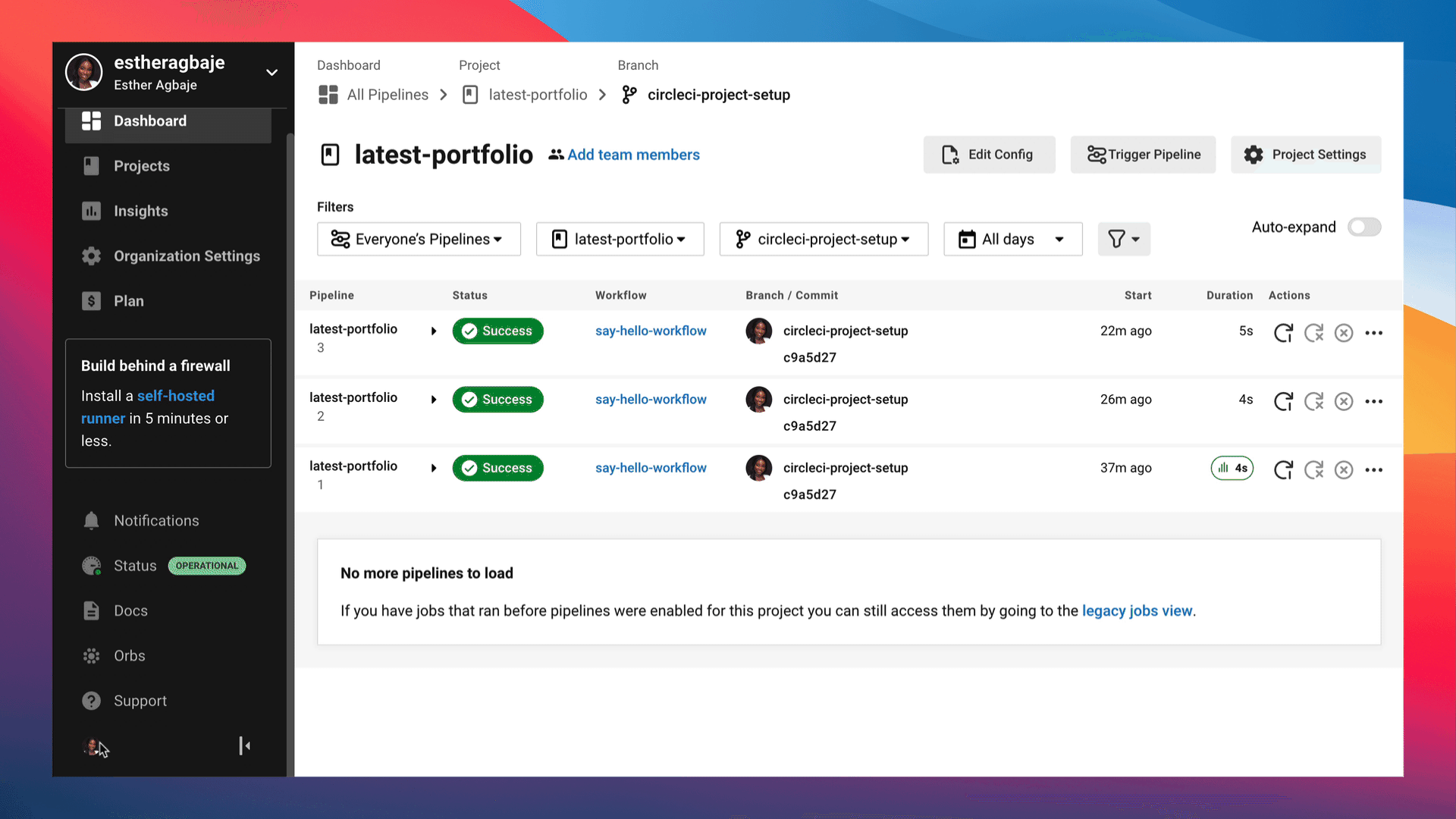Open Plan in sidebar
The width and height of the screenshot is (1456, 819).
click(x=168, y=301)
